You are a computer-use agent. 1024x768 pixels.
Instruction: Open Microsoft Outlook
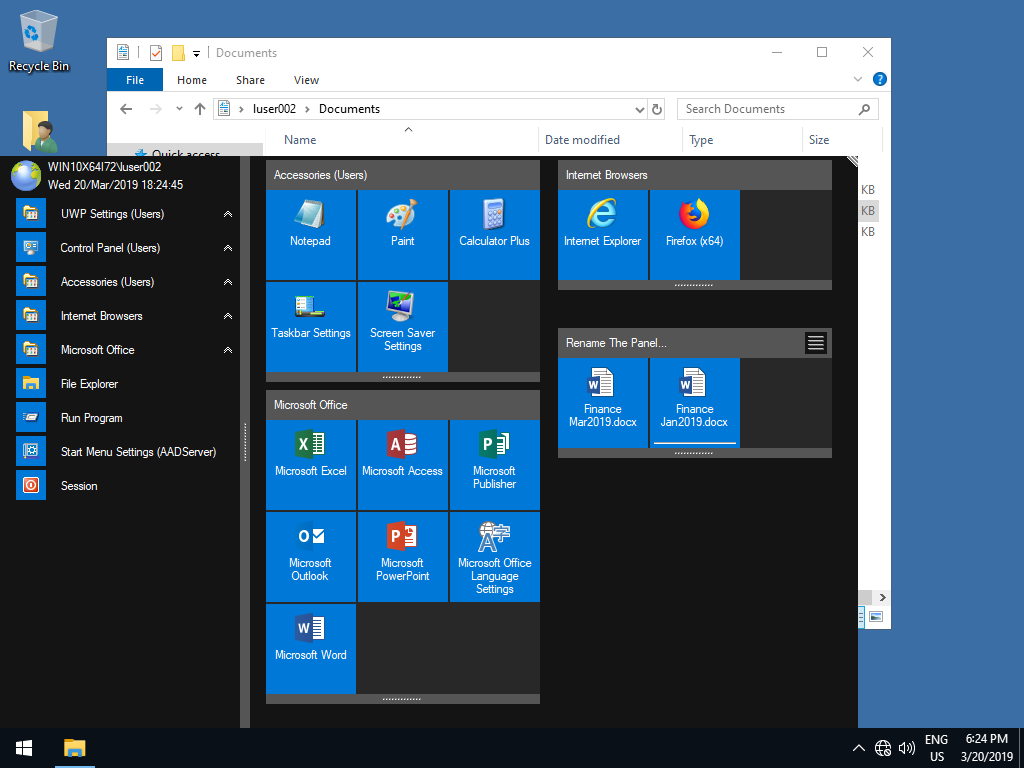310,552
